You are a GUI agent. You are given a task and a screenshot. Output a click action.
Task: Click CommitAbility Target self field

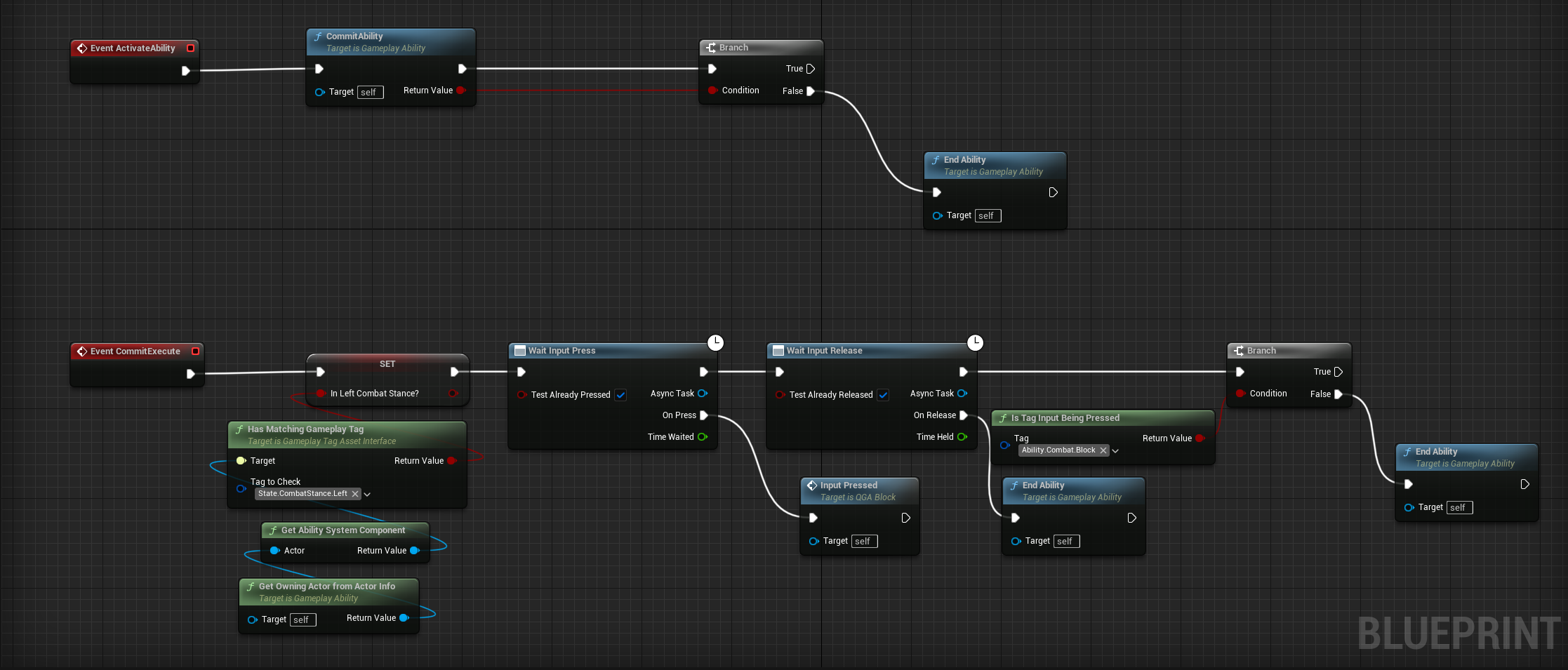point(370,93)
